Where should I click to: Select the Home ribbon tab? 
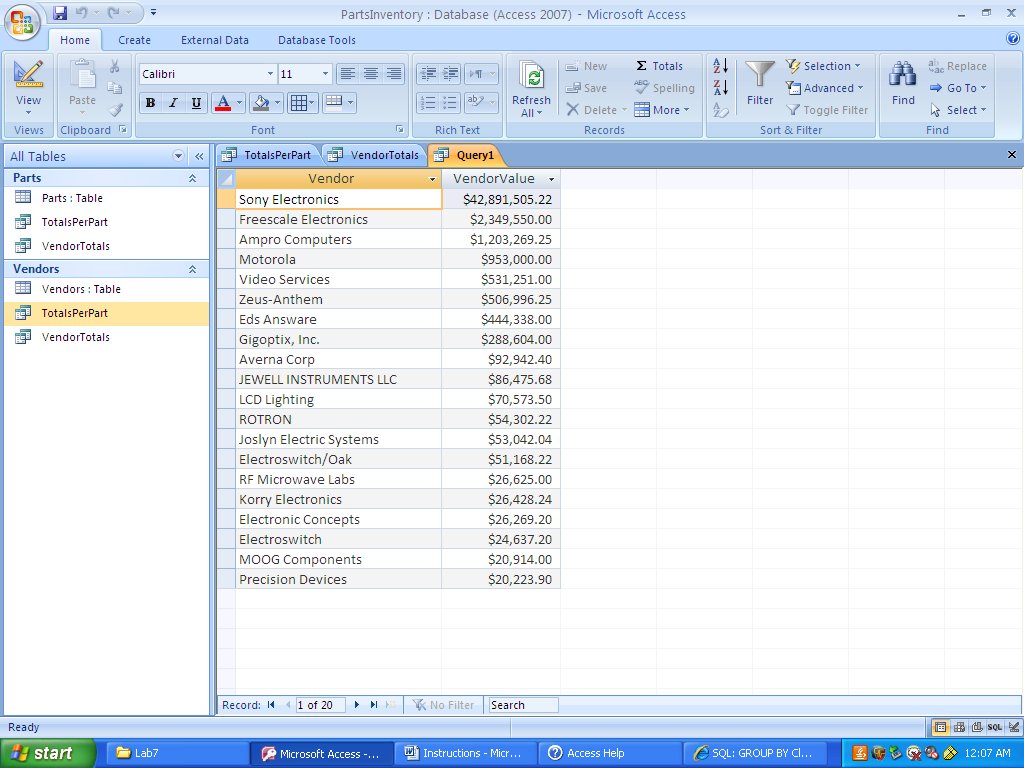click(x=75, y=40)
